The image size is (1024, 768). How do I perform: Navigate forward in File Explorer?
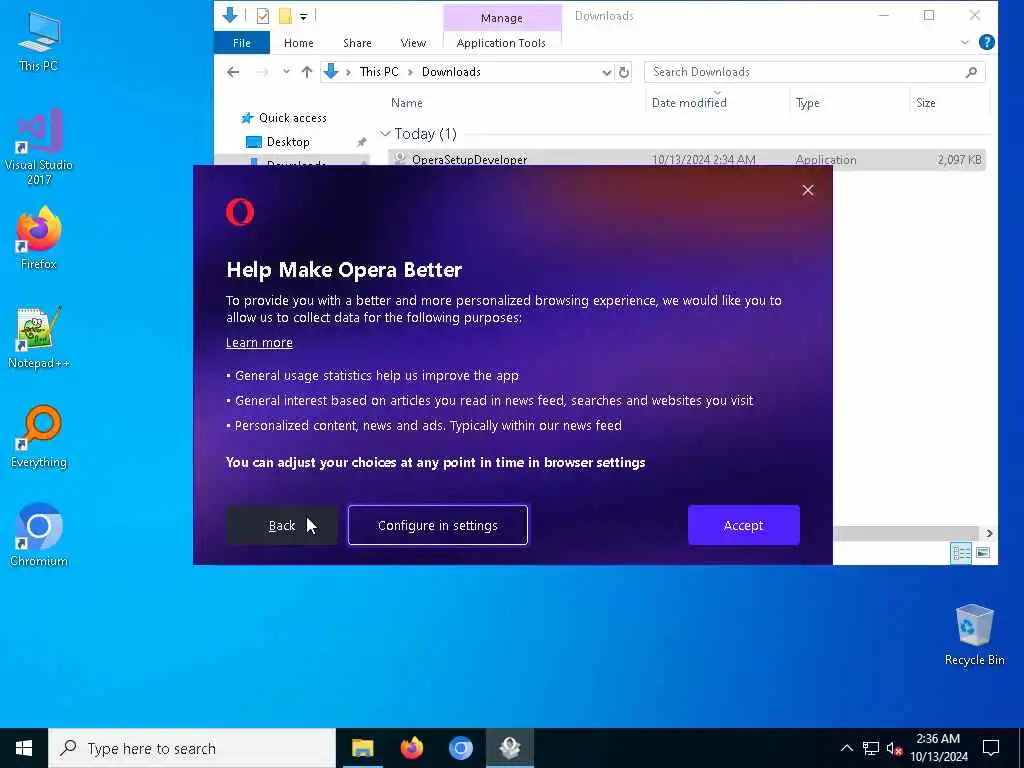point(263,72)
